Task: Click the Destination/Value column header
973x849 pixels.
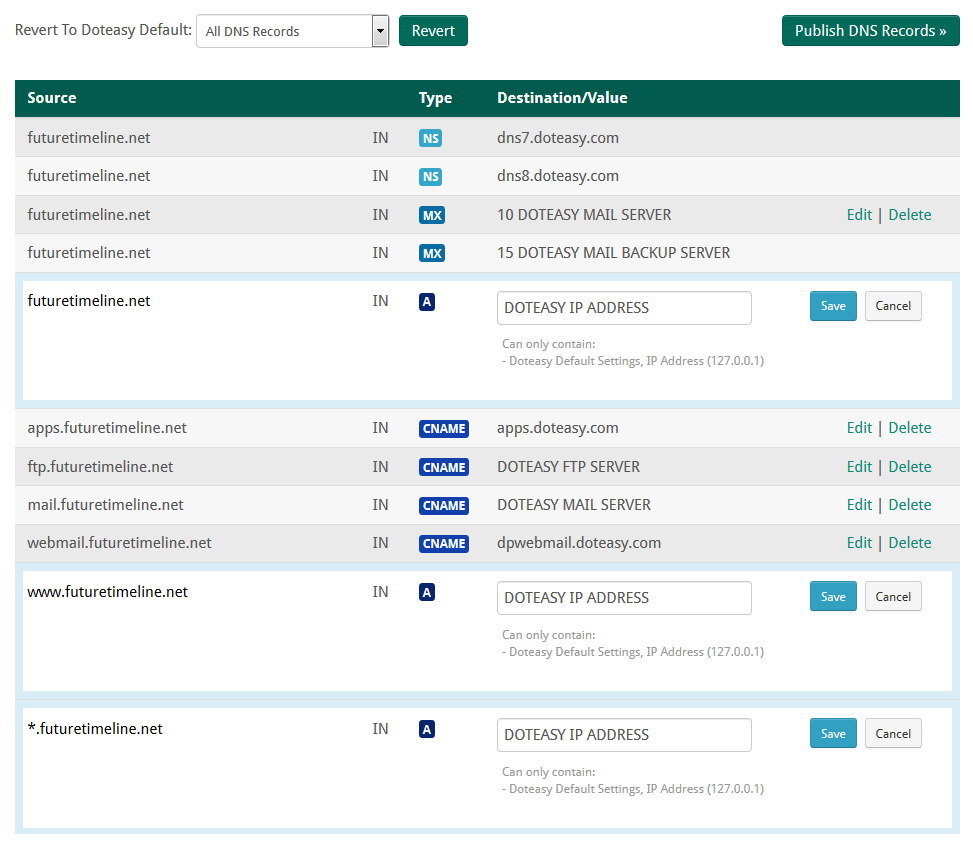Action: 562,97
